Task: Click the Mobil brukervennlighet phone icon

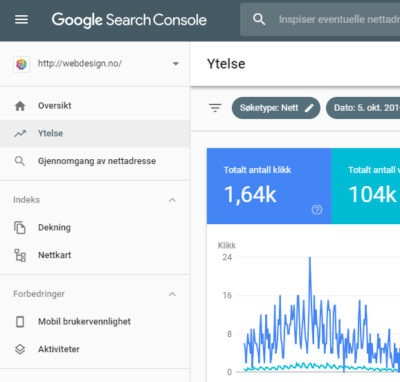Action: click(x=20, y=322)
